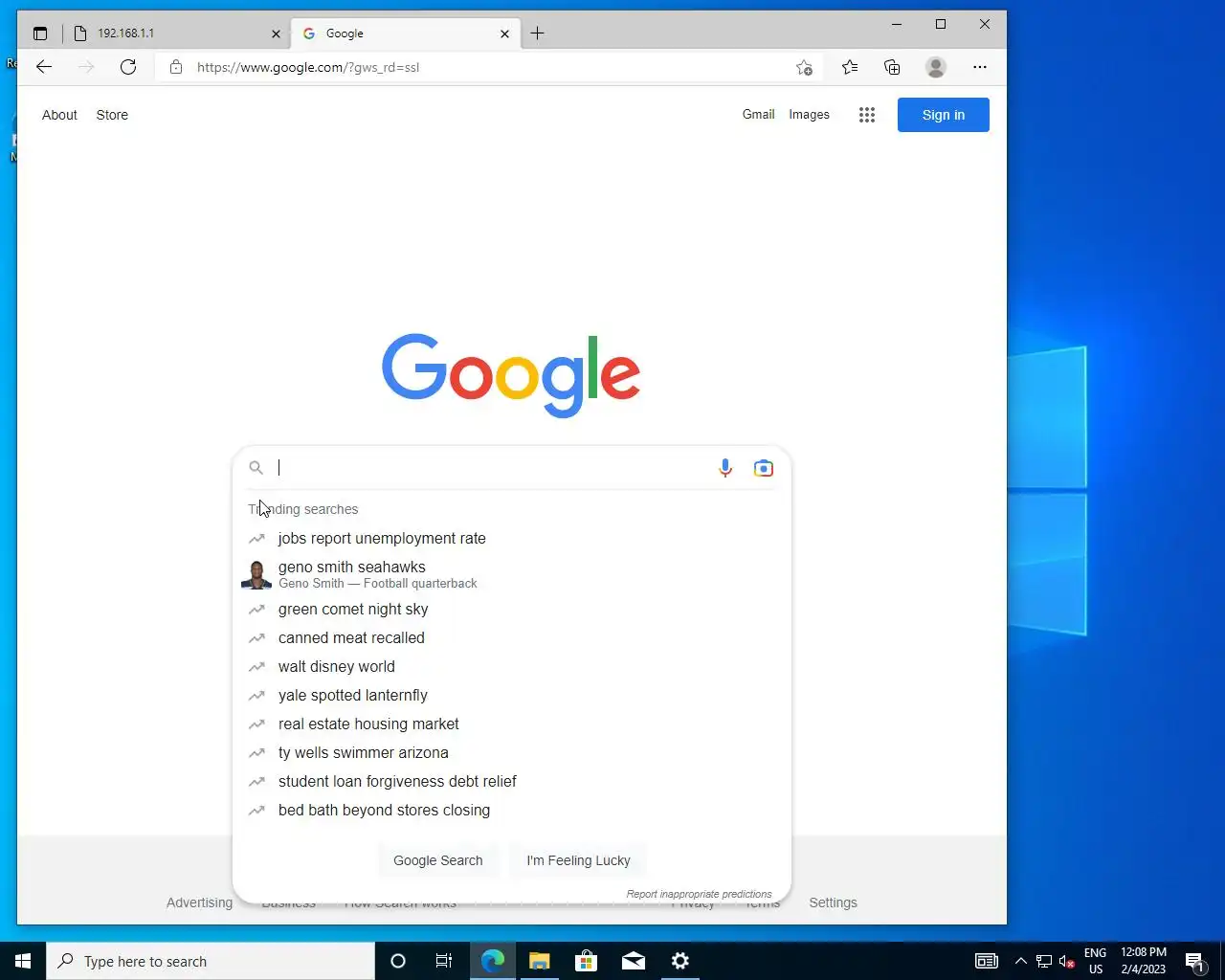
Task: Select suggestion green comet night sky
Action: tap(512, 610)
